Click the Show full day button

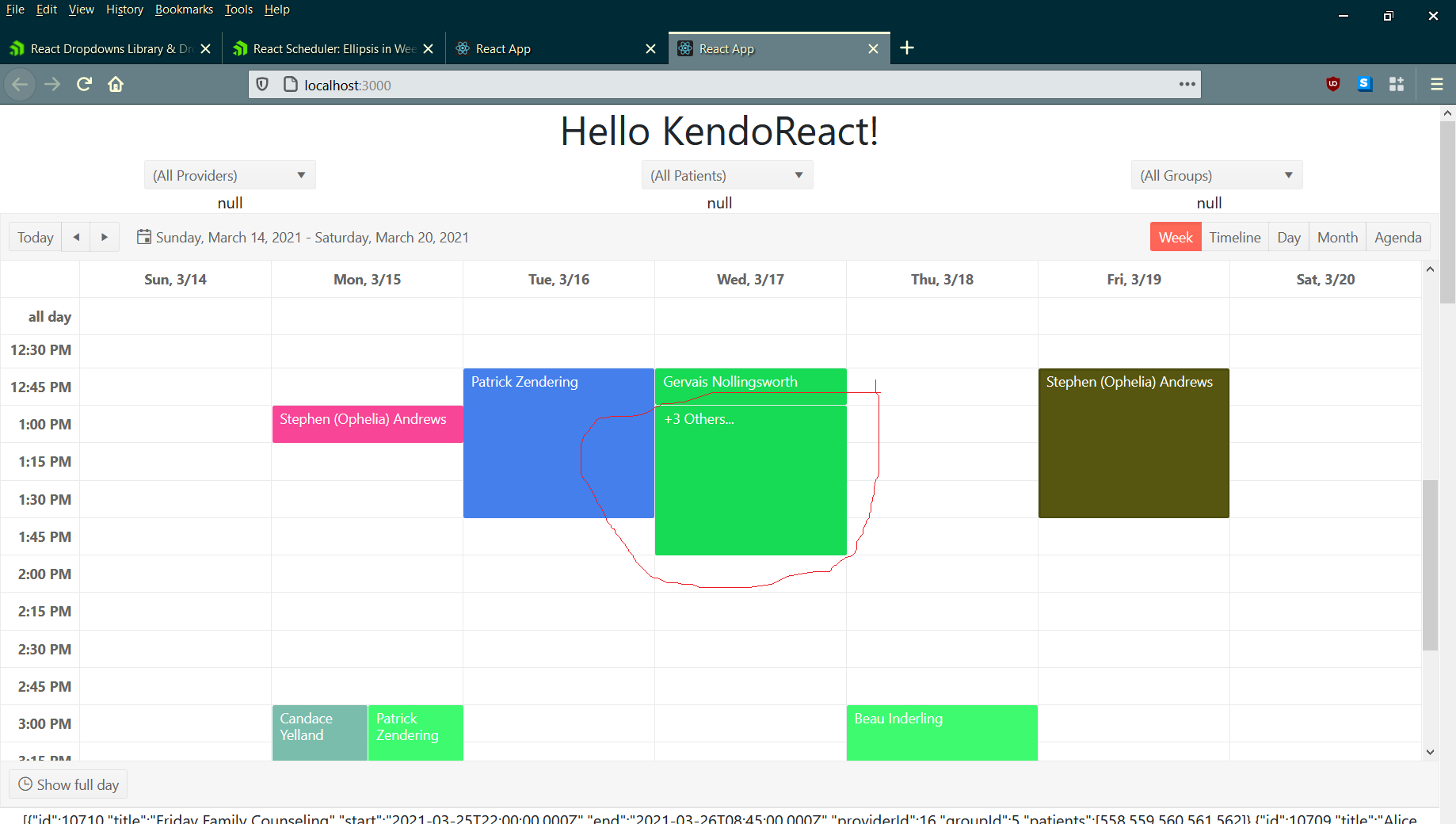coord(69,784)
